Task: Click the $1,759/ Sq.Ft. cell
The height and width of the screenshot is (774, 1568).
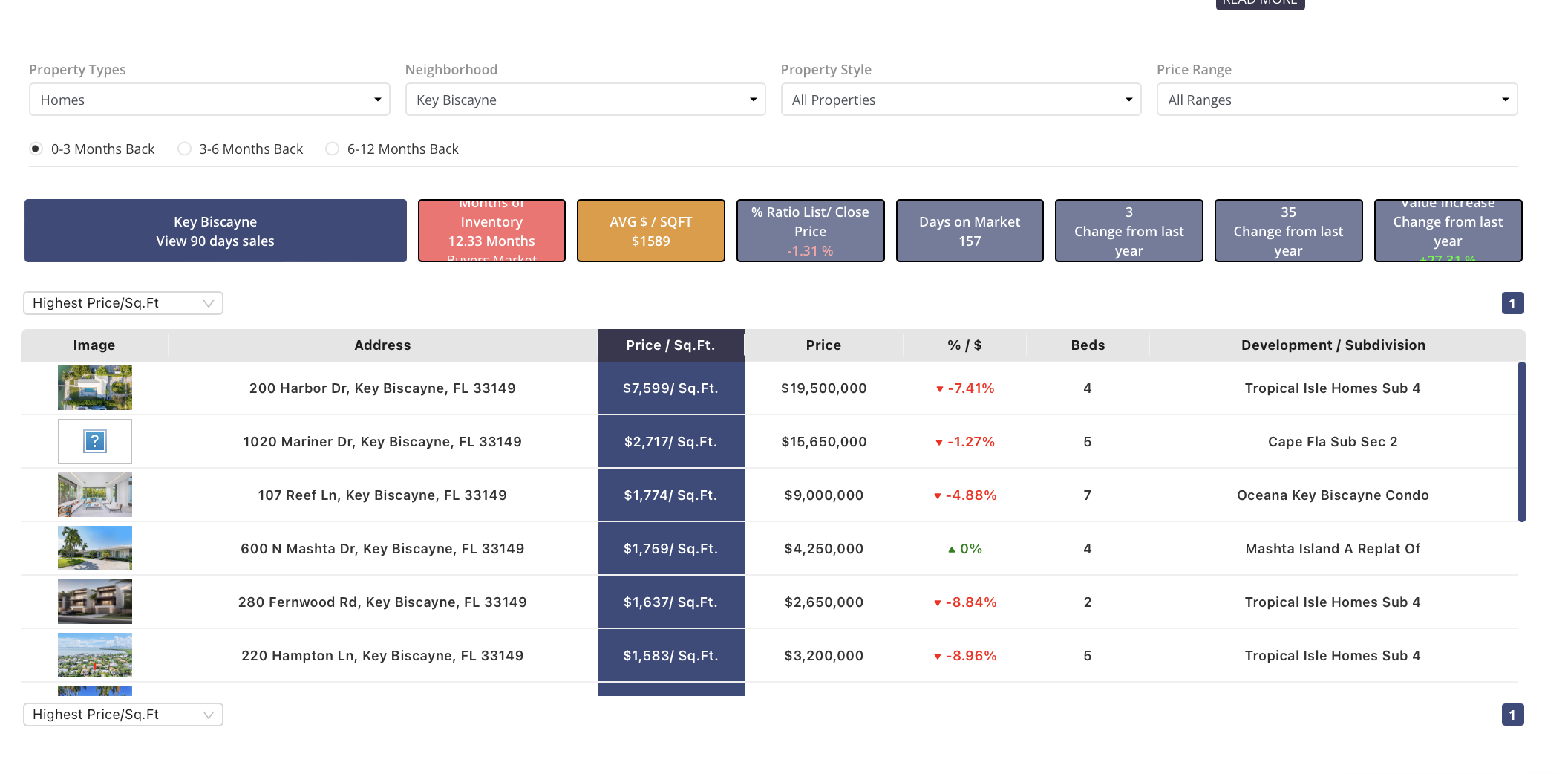Action: (670, 549)
